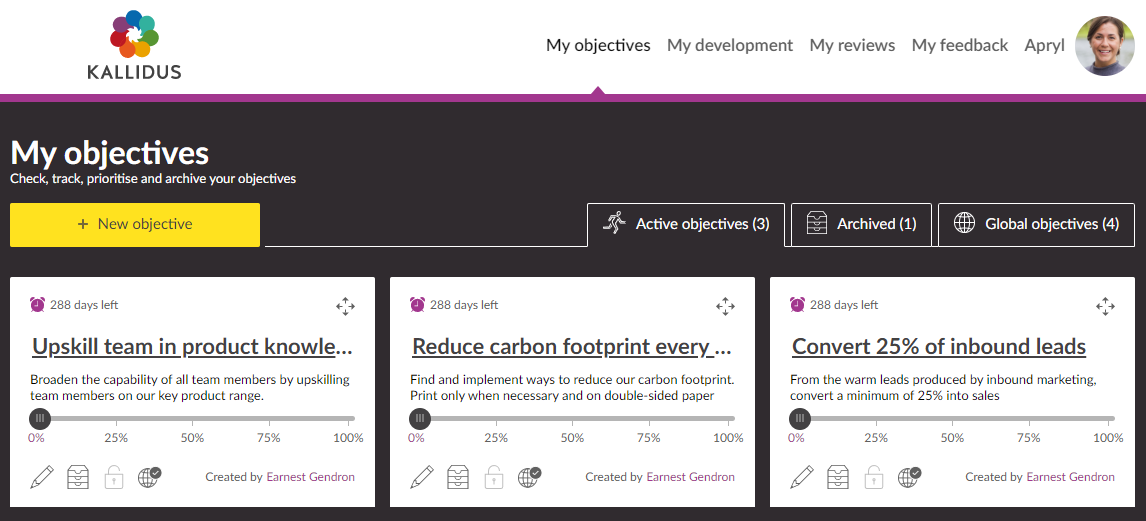Click archive icon on Reduce carbon footprint card

point(458,477)
